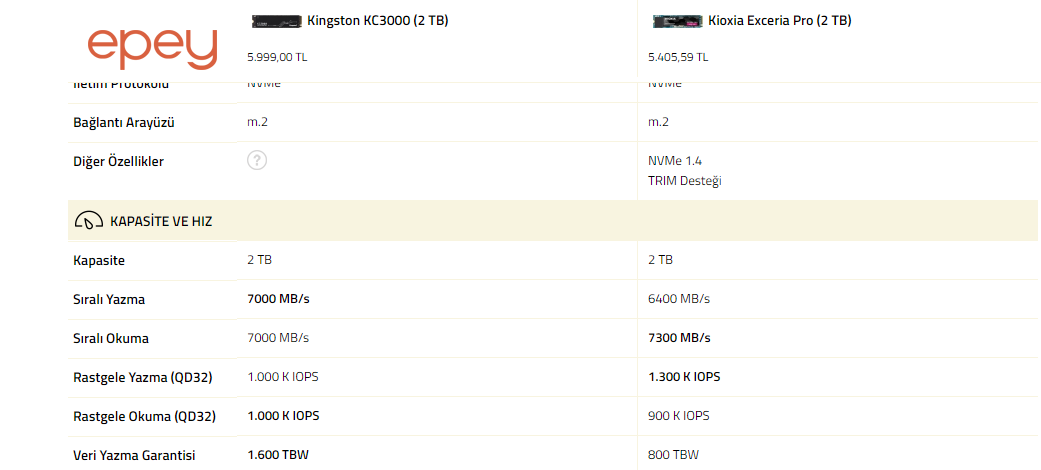1041x470 pixels.
Task: Collapse the KAPASİTE VE HIZ section header
Action: pyautogui.click(x=161, y=221)
